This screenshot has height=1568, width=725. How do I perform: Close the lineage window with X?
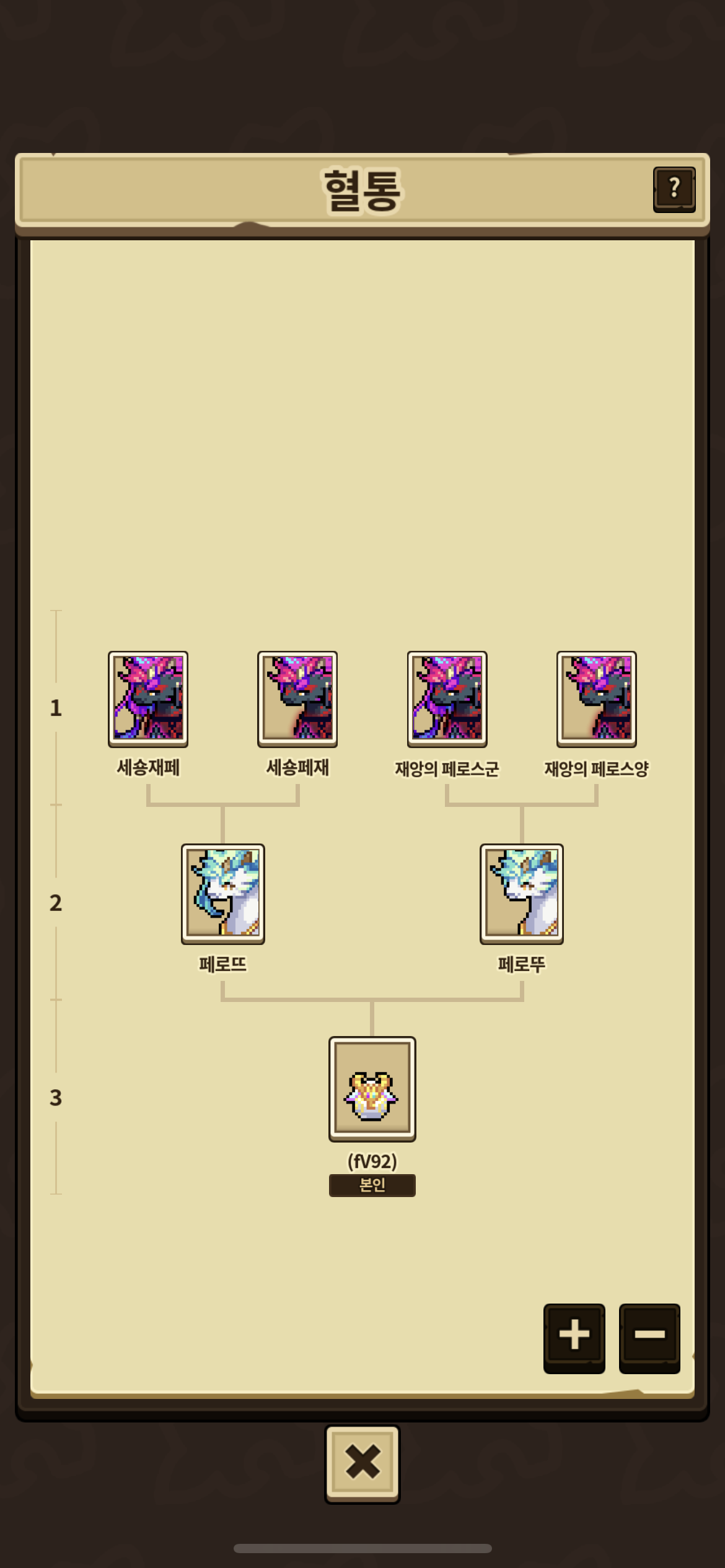click(362, 1464)
